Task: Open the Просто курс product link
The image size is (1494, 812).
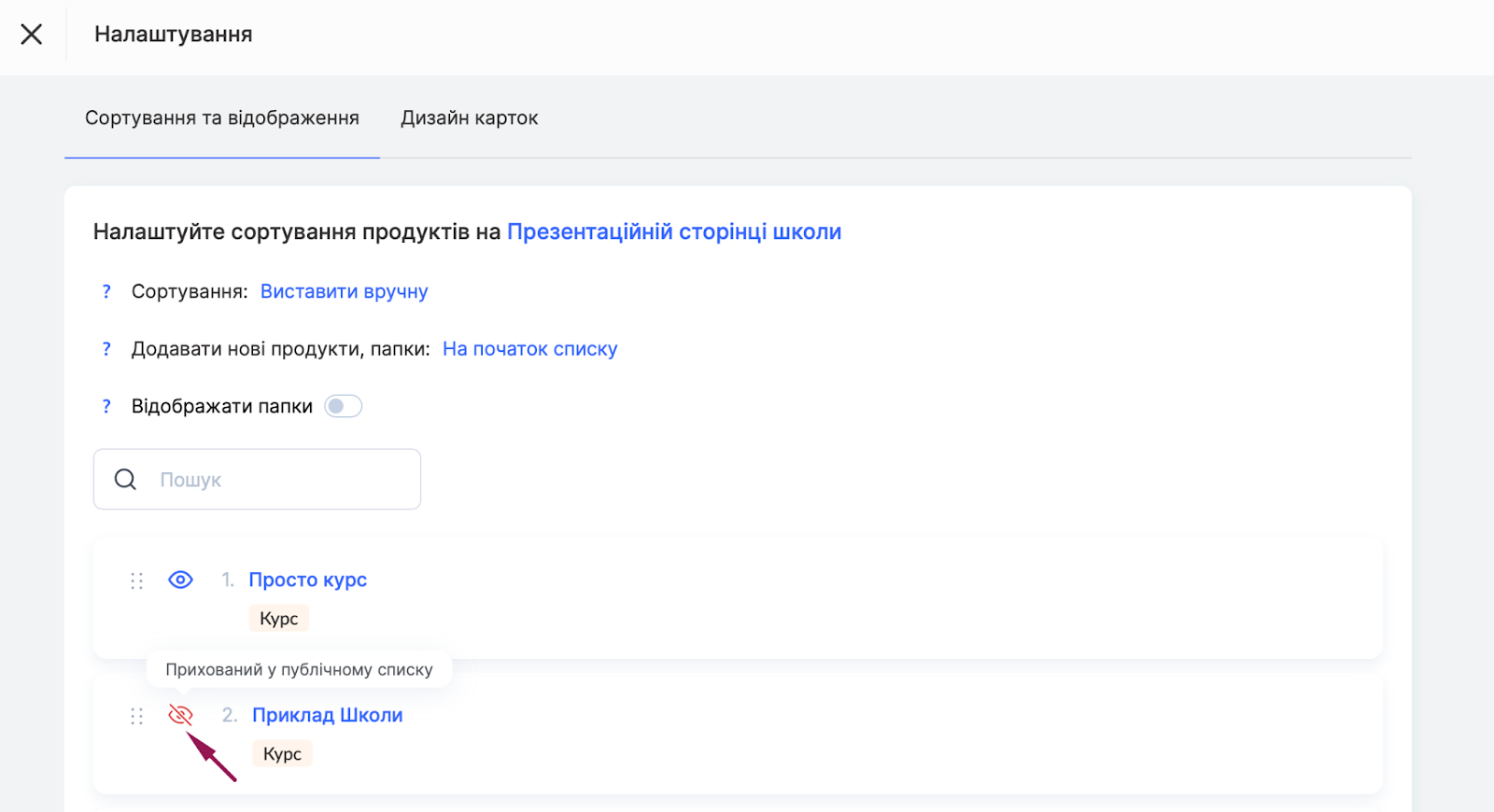Action: tap(307, 580)
